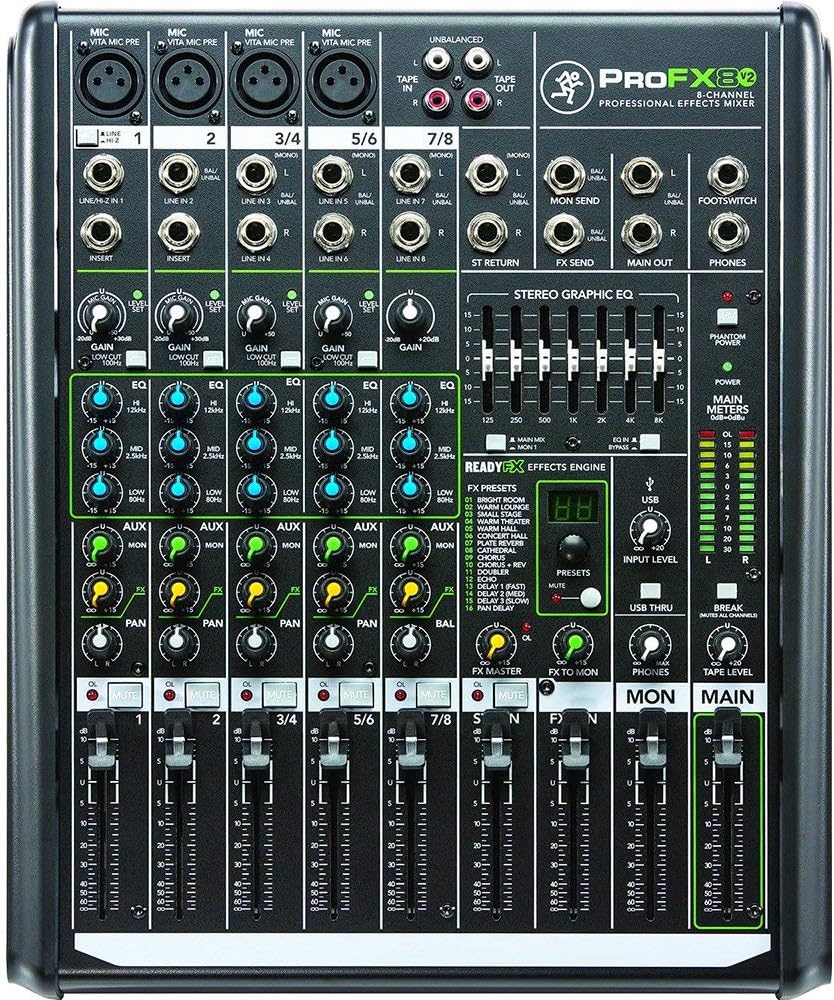
Task: Mute channel 5/6
Action: pyautogui.click(x=356, y=694)
